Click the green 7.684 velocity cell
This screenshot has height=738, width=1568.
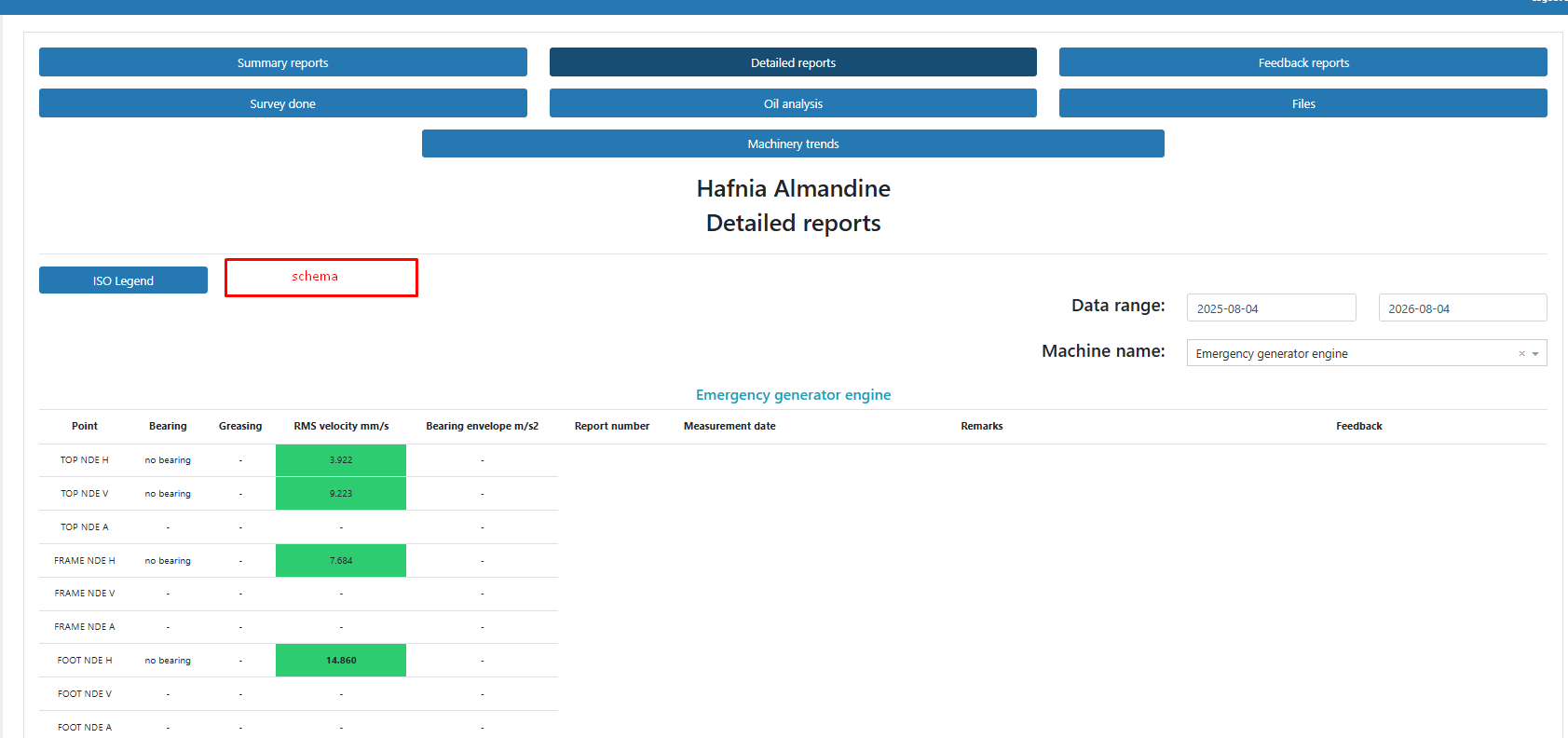[x=341, y=561]
